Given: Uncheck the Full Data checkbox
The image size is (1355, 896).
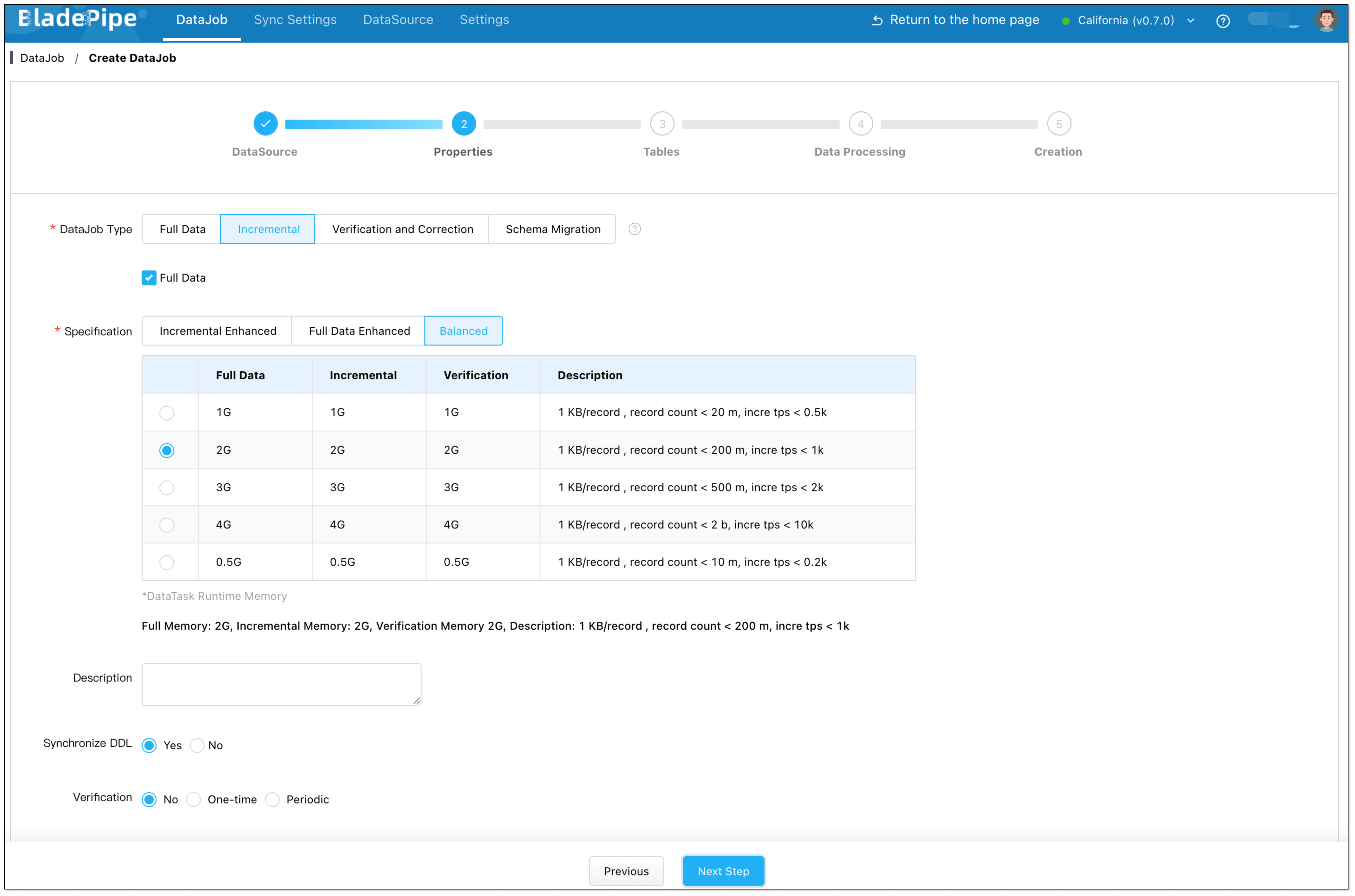Looking at the screenshot, I should coord(149,278).
